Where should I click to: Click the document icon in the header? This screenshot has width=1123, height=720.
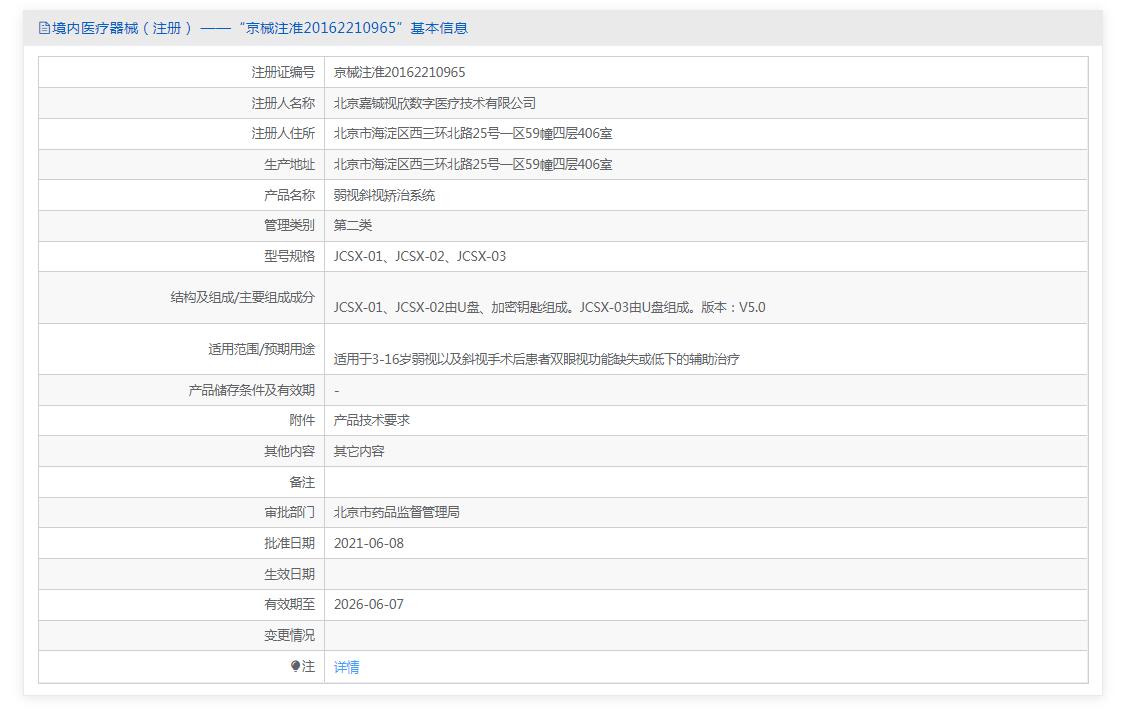[x=44, y=28]
